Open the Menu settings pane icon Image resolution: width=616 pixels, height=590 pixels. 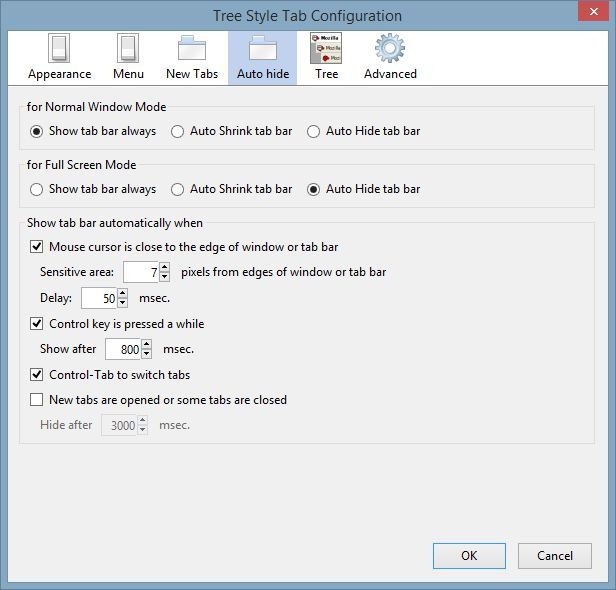(x=128, y=48)
